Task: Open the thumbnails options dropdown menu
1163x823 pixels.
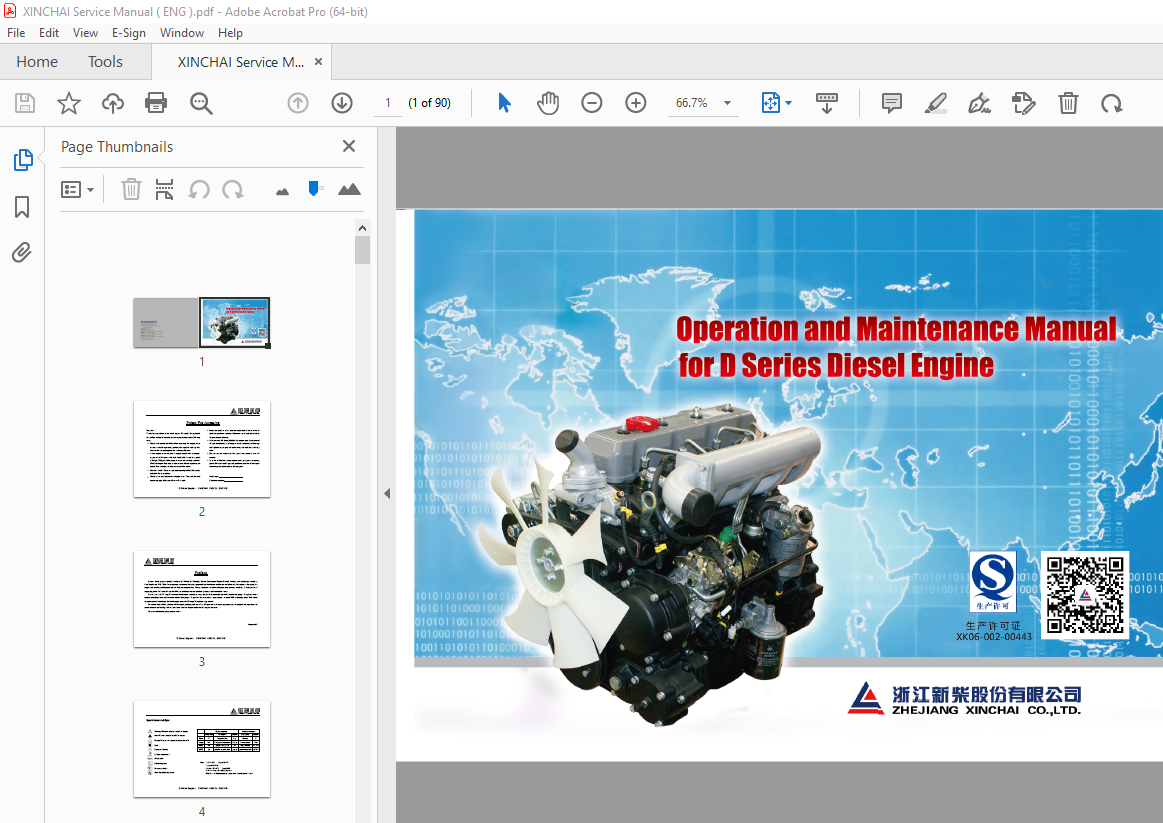Action: point(77,190)
